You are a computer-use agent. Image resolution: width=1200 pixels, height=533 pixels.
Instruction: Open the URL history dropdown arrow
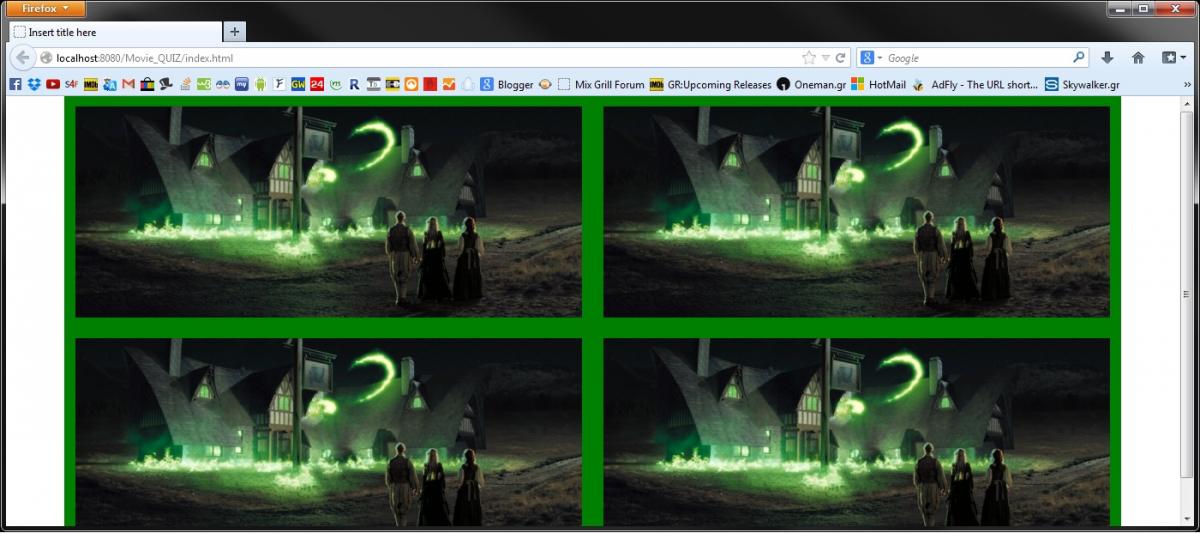pos(826,58)
